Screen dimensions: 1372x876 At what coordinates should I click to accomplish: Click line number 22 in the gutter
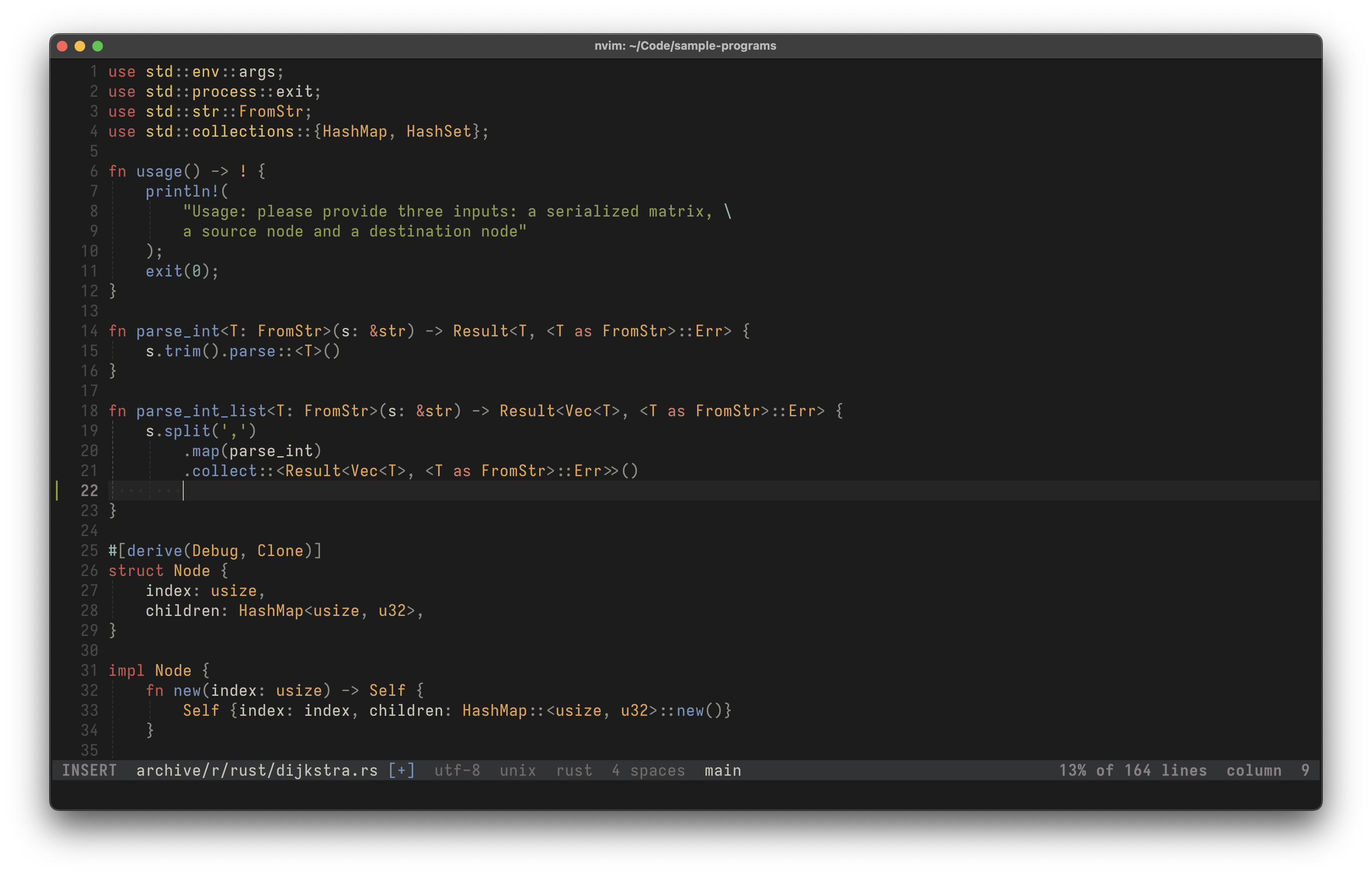90,491
